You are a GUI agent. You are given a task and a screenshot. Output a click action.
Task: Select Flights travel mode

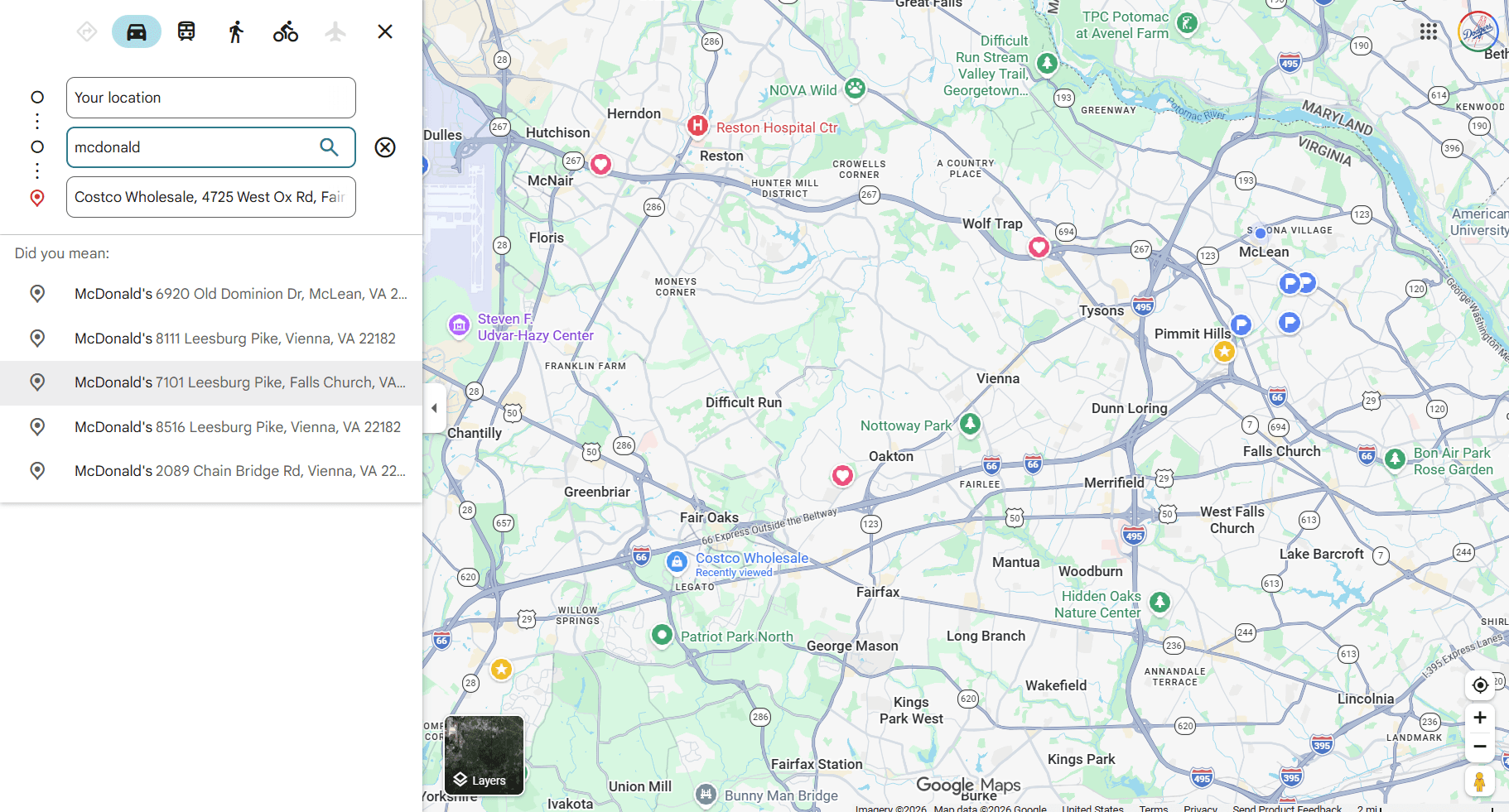point(335,31)
